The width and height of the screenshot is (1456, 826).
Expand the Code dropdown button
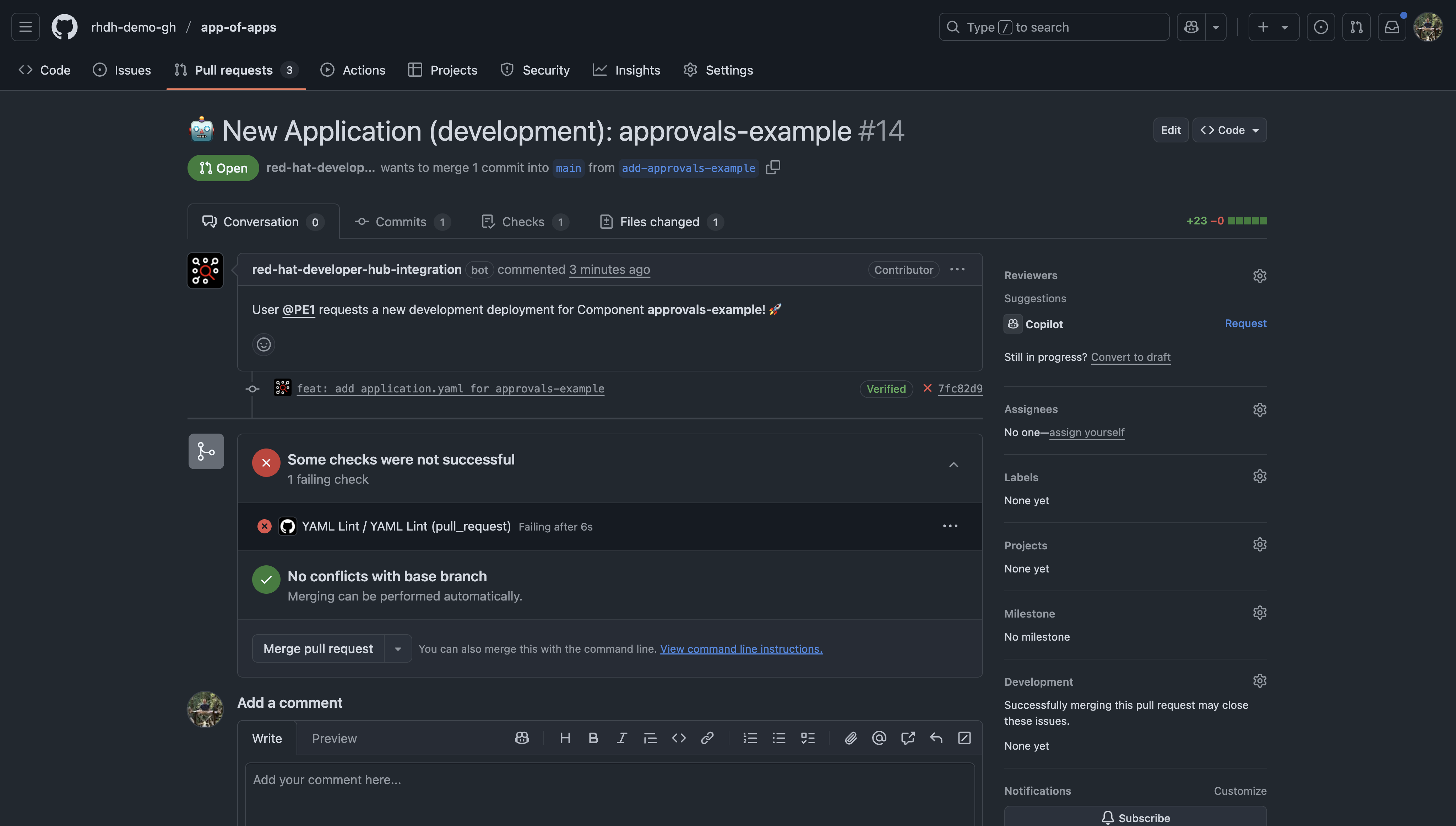coord(1229,130)
